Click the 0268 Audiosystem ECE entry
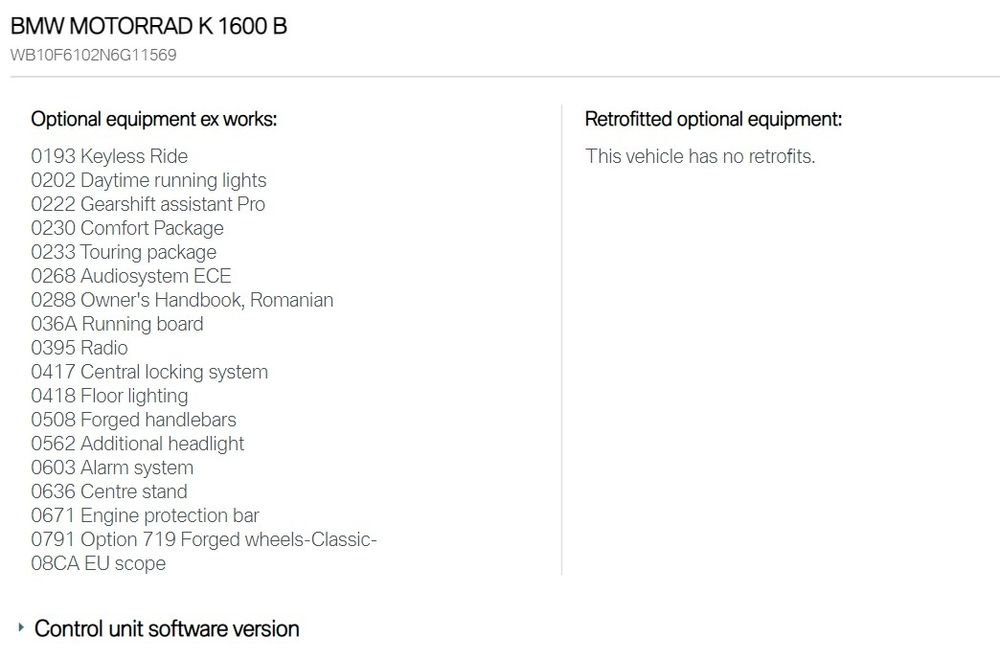Viewport: 1000px width, 663px height. click(130, 276)
